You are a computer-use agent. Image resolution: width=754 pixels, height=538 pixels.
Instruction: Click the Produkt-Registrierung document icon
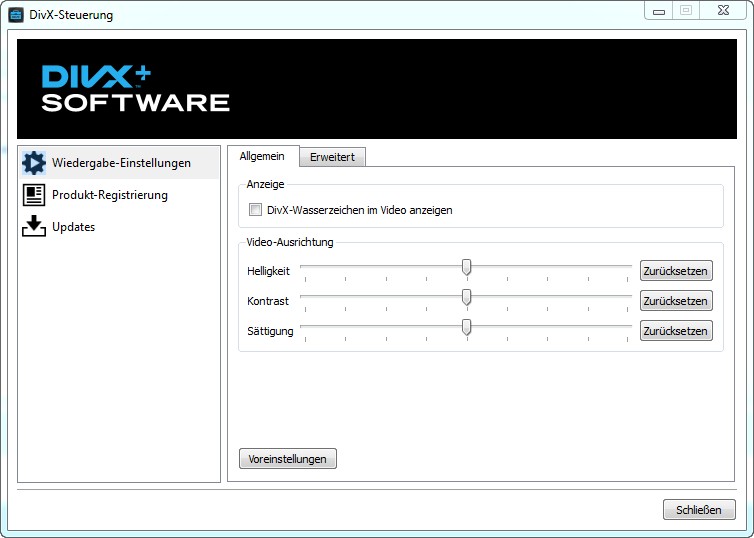pyautogui.click(x=34, y=195)
